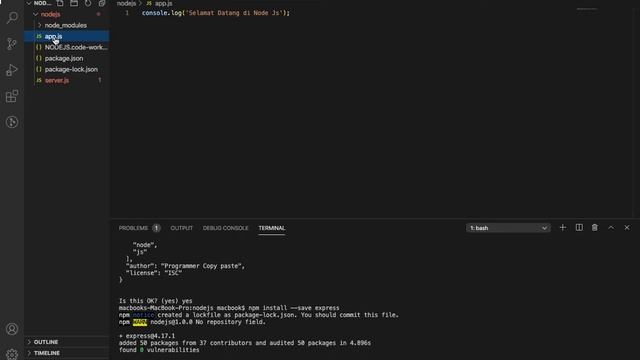Open the Search view in activity bar
Image resolution: width=640 pixels, height=360 pixels.
pyautogui.click(x=12, y=17)
